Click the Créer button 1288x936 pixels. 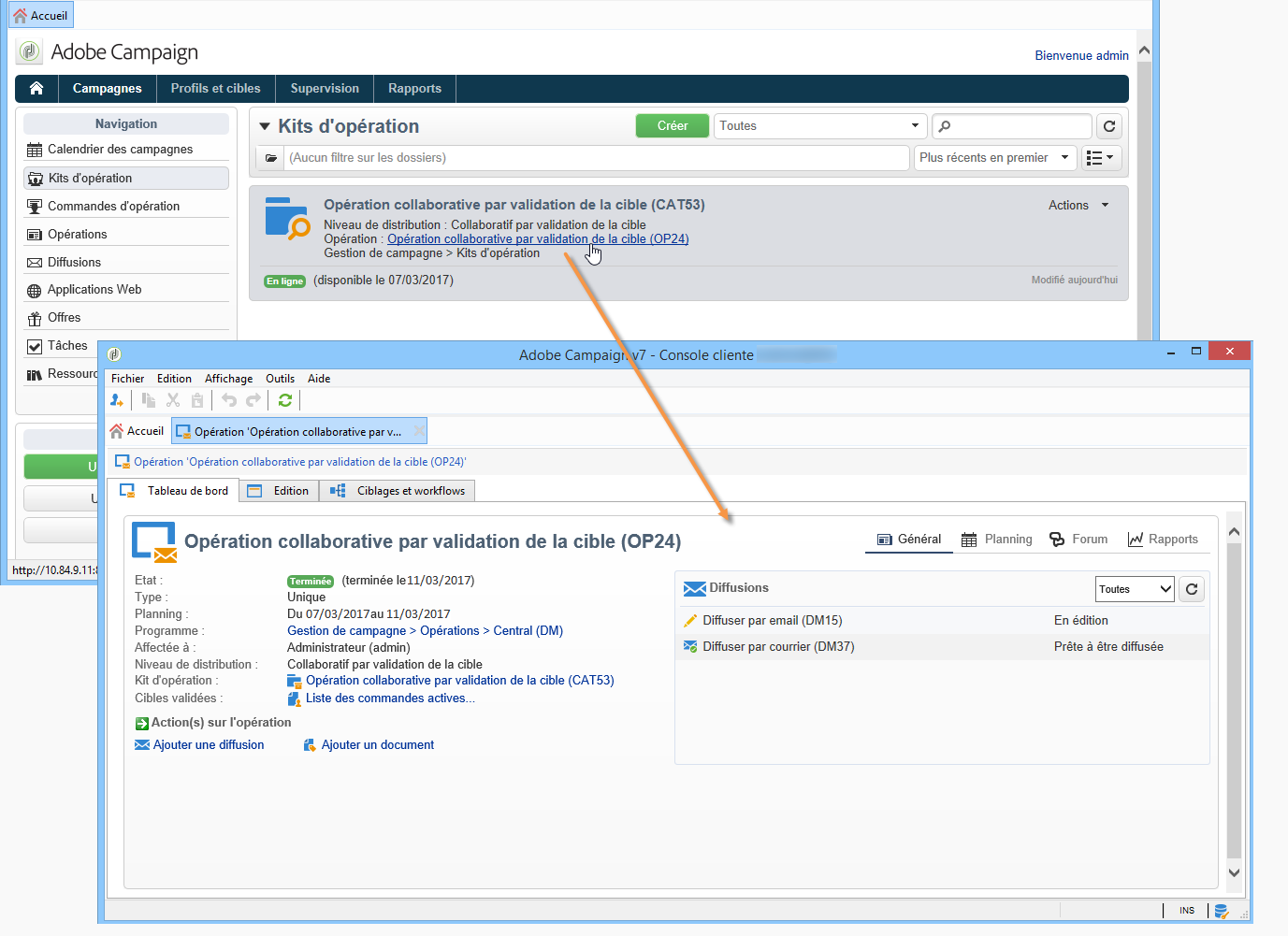673,126
